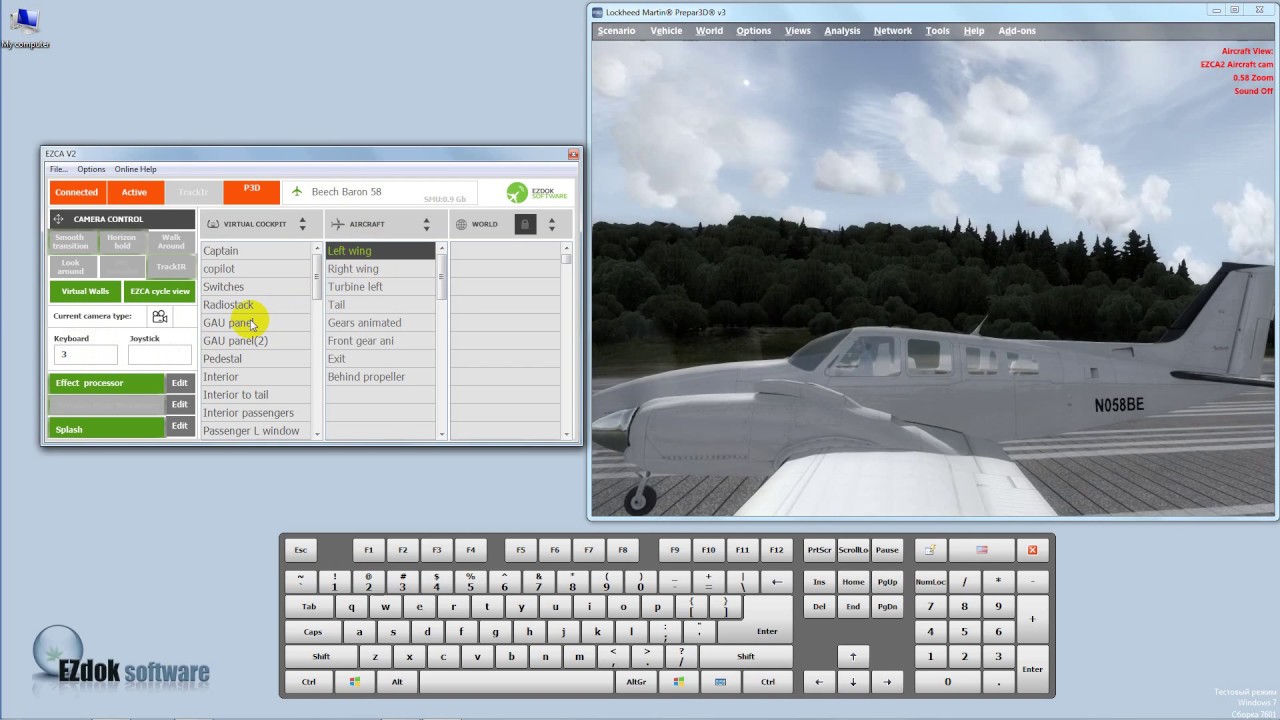Toggle Horizon hold option

122,242
